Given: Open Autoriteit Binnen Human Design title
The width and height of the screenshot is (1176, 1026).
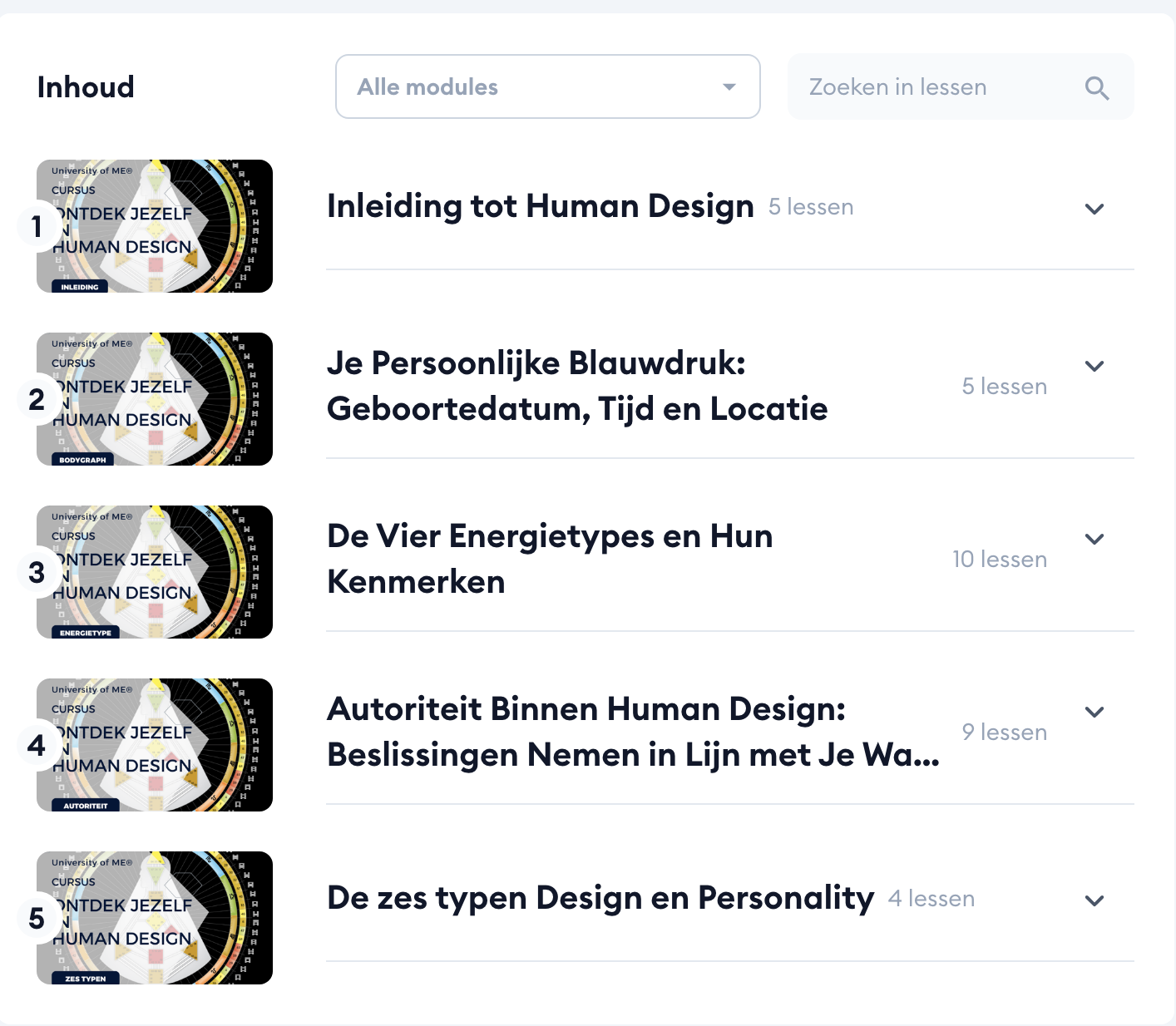Looking at the screenshot, I should pos(632,732).
